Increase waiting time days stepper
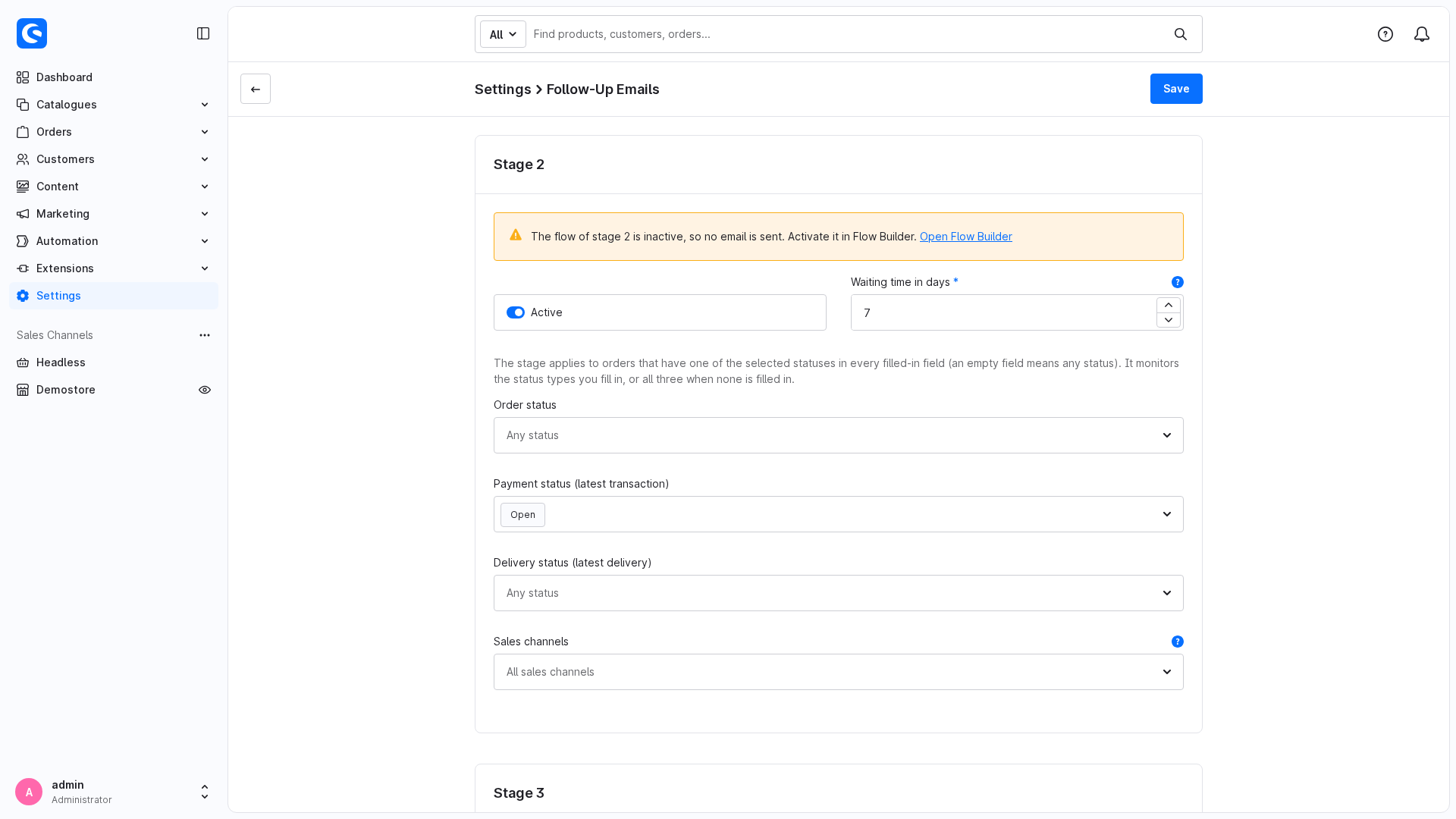Viewport: 1456px width, 819px height. [1169, 305]
